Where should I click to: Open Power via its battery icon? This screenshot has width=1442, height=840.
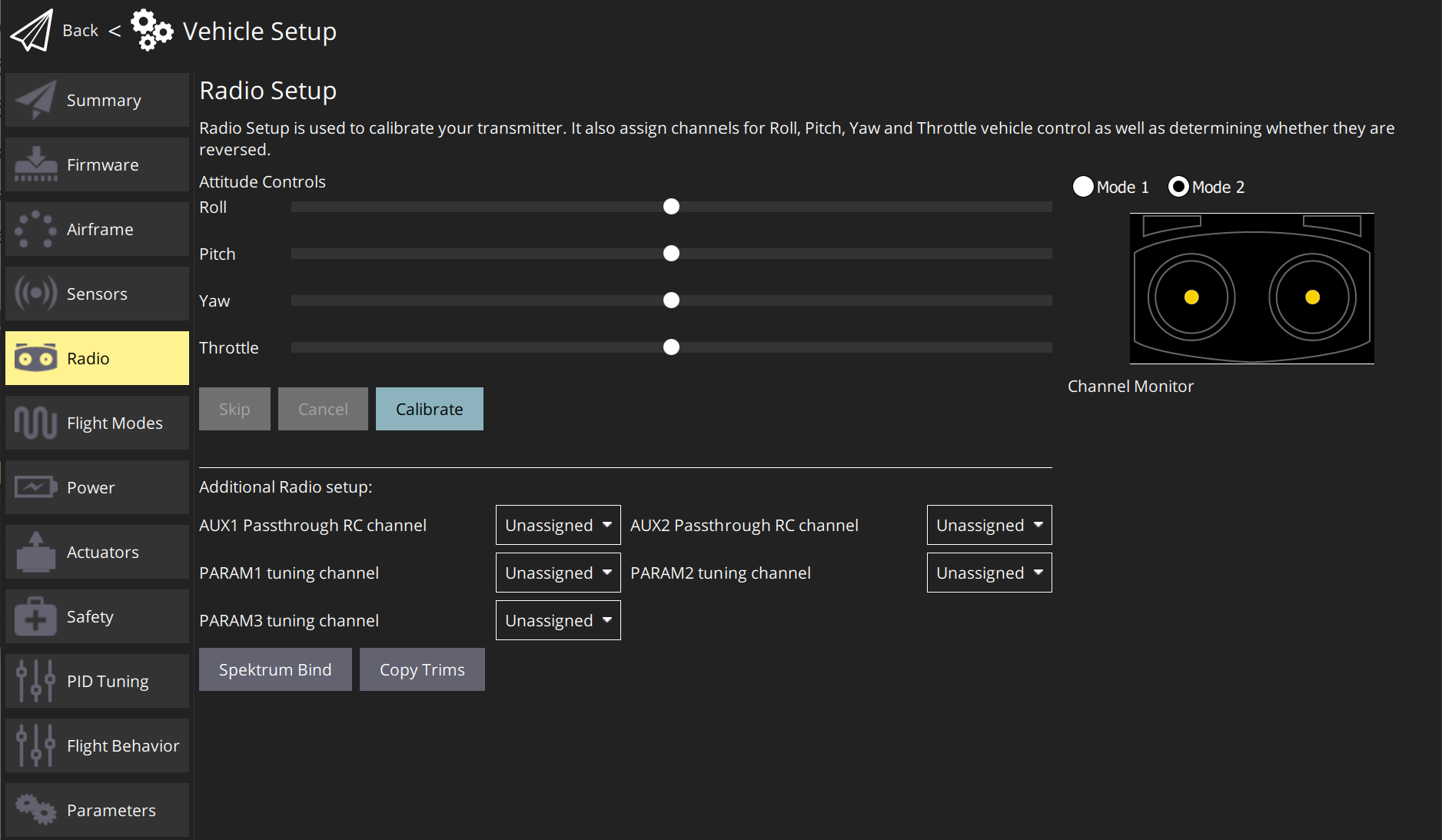pyautogui.click(x=35, y=487)
